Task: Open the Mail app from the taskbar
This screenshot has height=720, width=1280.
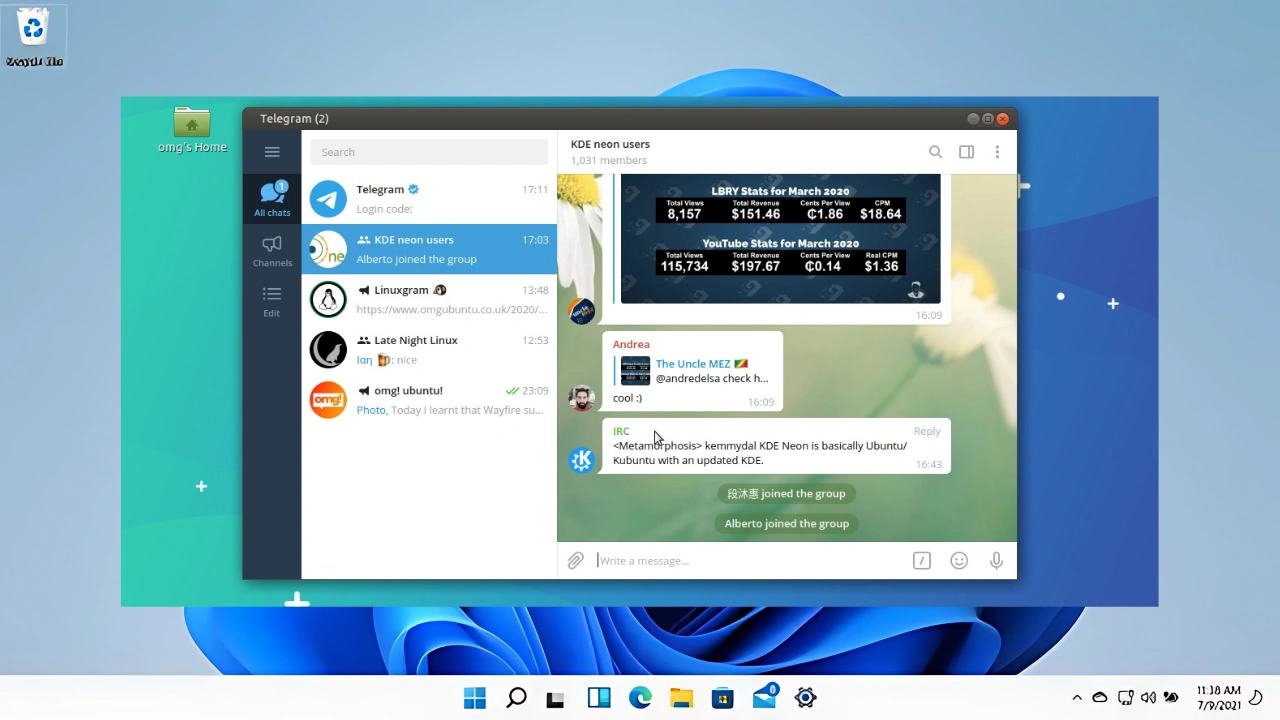Action: (765, 696)
